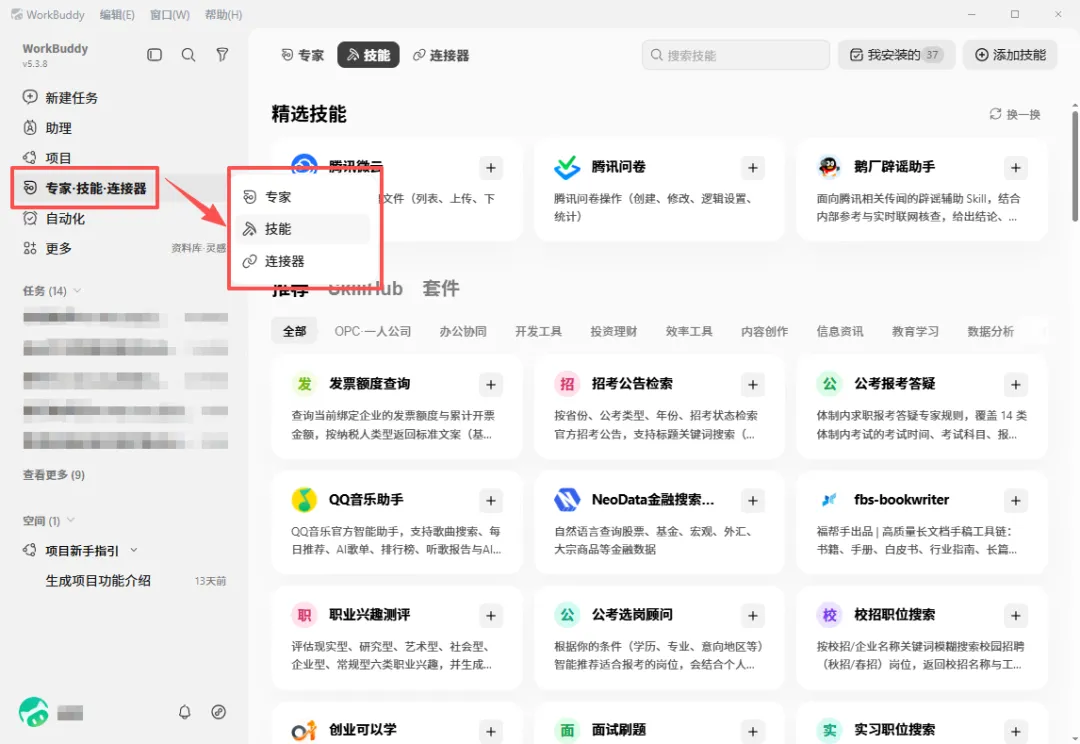Open 专家·技能·连接器 in sidebar
1080x744 pixels.
coord(85,188)
